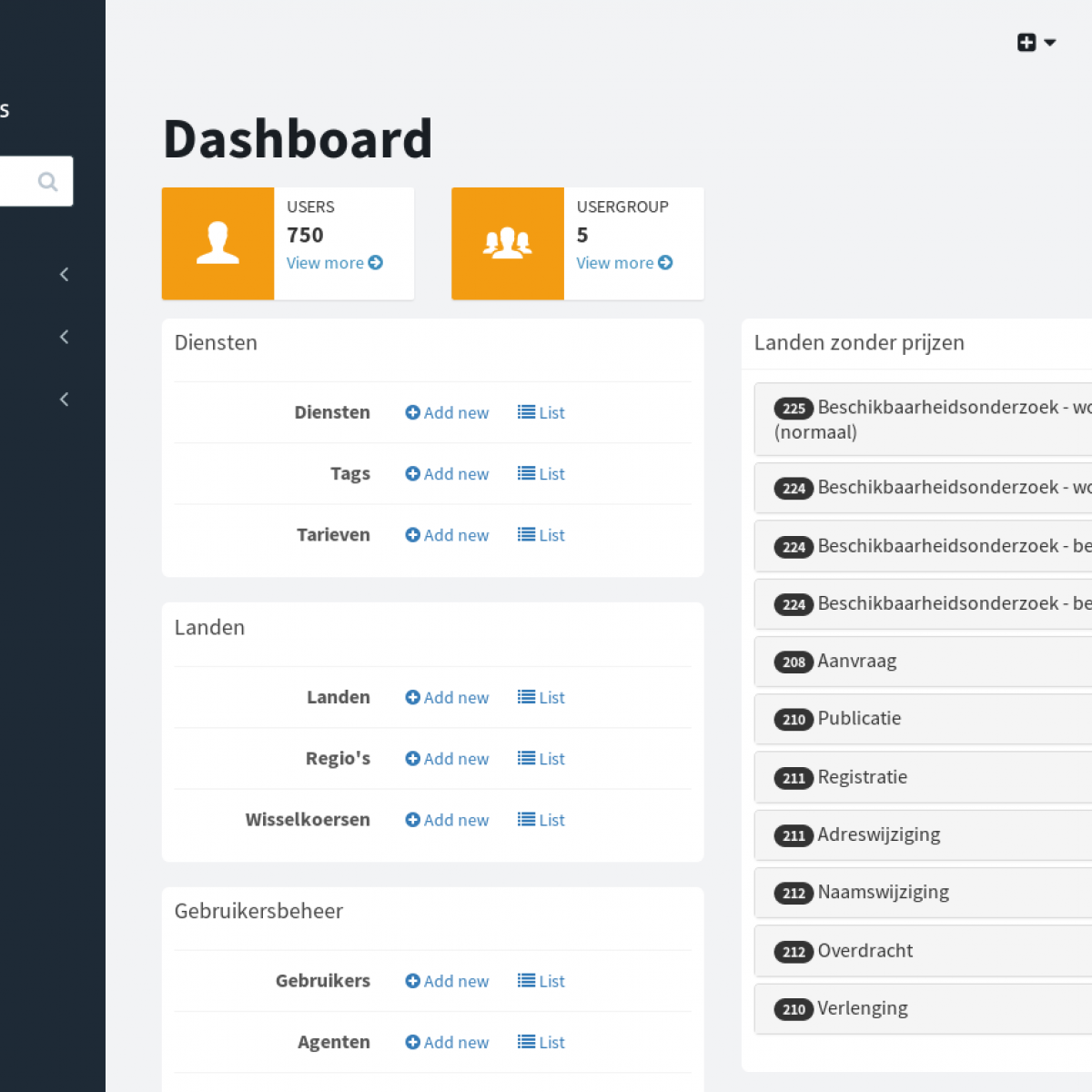
Task: Select the Publicatie list item
Action: (x=923, y=719)
